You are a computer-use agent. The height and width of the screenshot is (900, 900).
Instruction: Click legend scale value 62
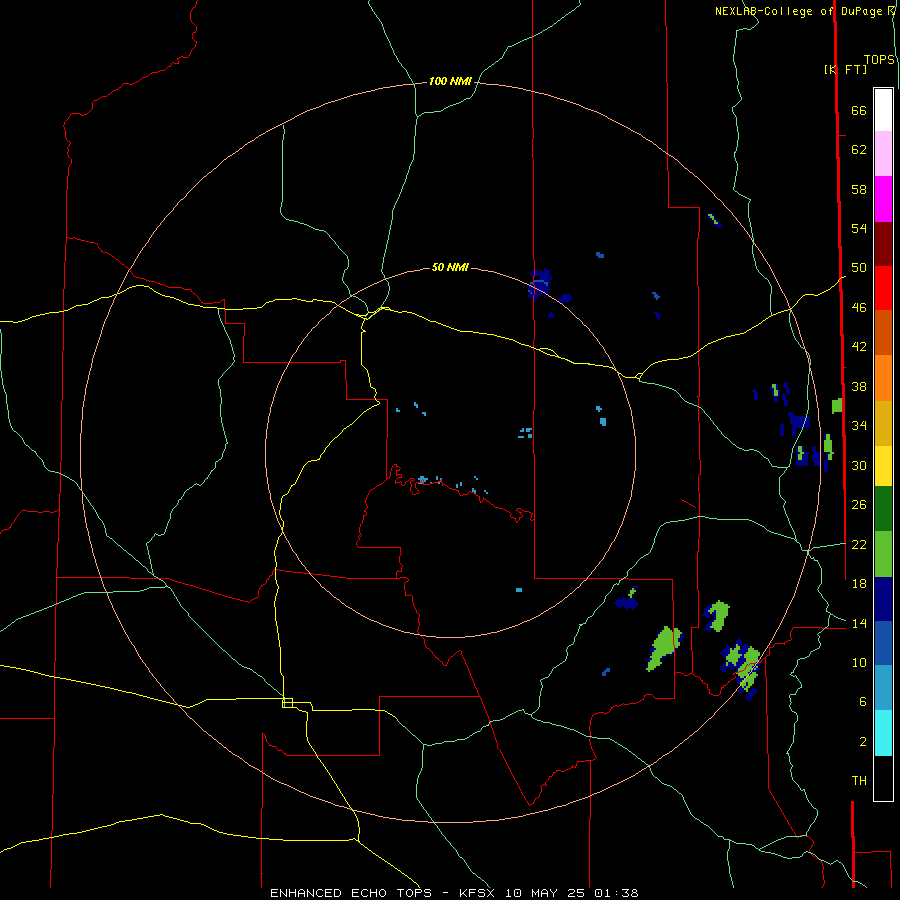pos(859,150)
